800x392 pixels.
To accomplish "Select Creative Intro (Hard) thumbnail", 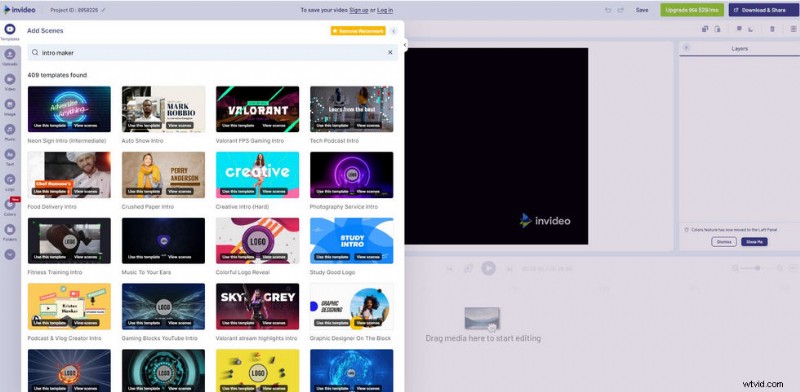I will coord(257,175).
